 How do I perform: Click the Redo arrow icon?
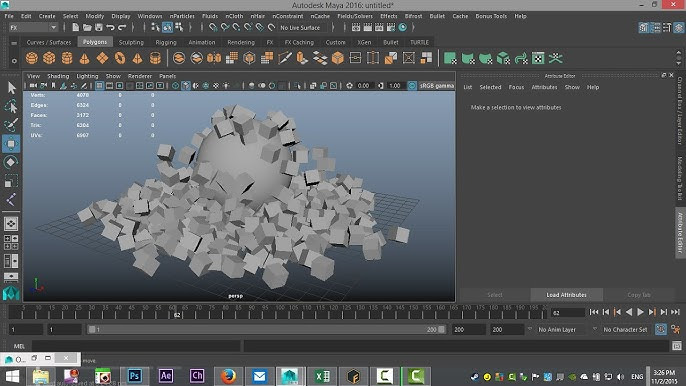(x=122, y=28)
